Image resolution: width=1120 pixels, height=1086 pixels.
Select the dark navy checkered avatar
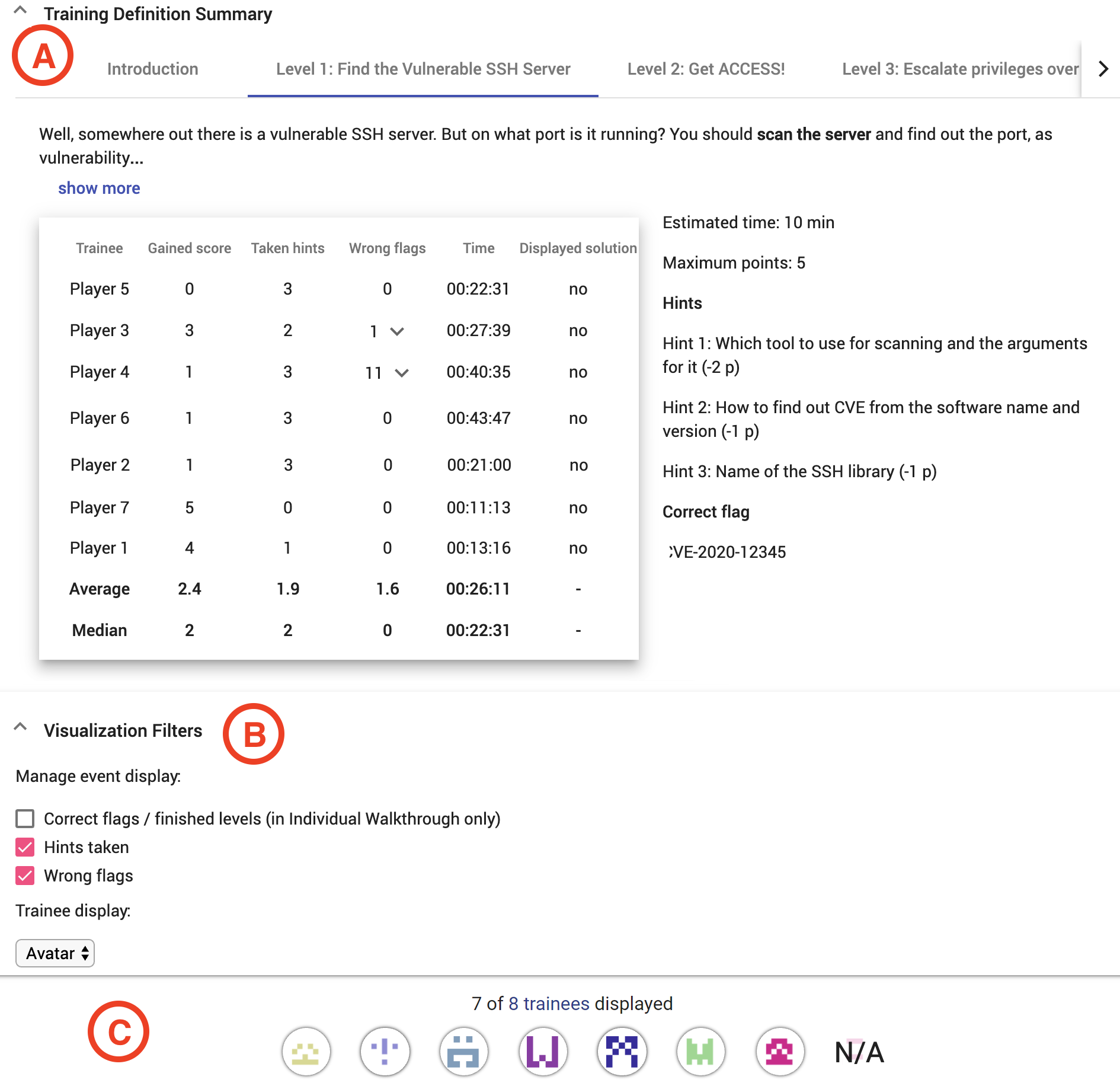(622, 1051)
